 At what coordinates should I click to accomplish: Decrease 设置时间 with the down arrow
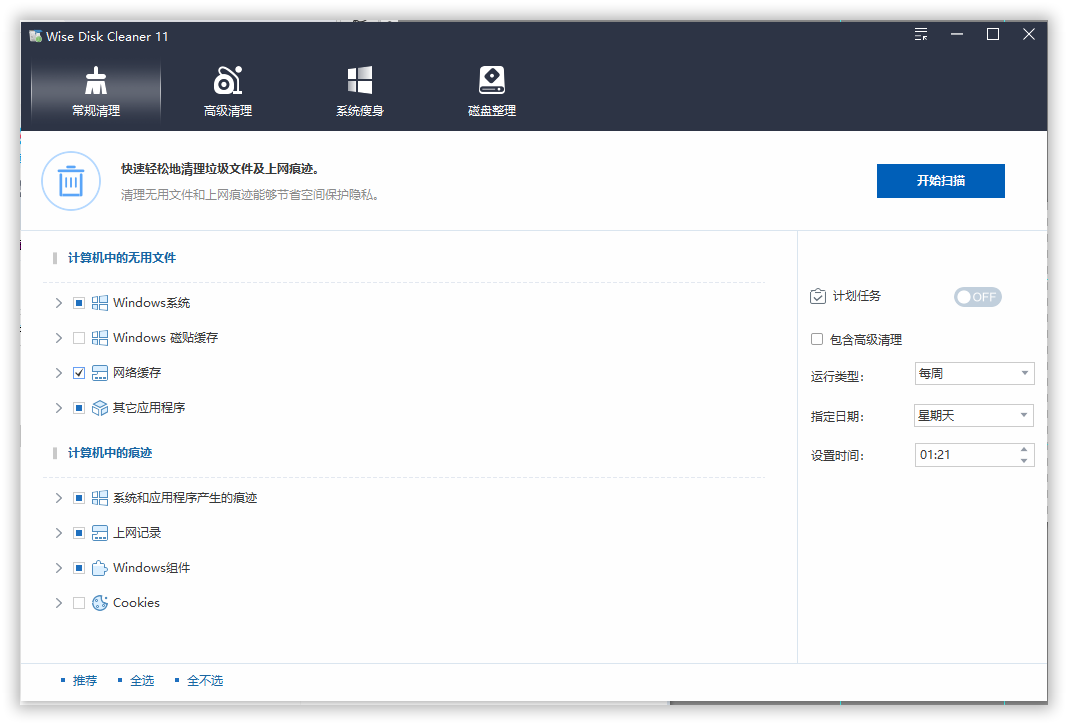click(1024, 461)
